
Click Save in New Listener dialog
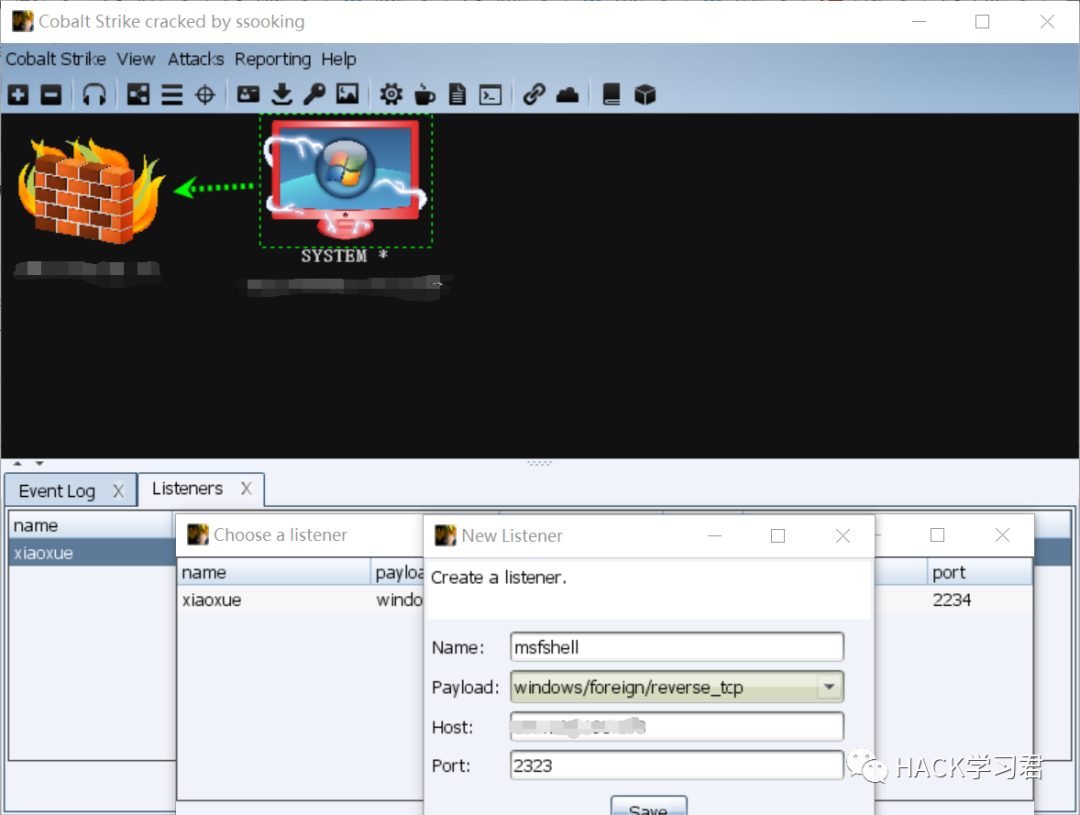648,806
